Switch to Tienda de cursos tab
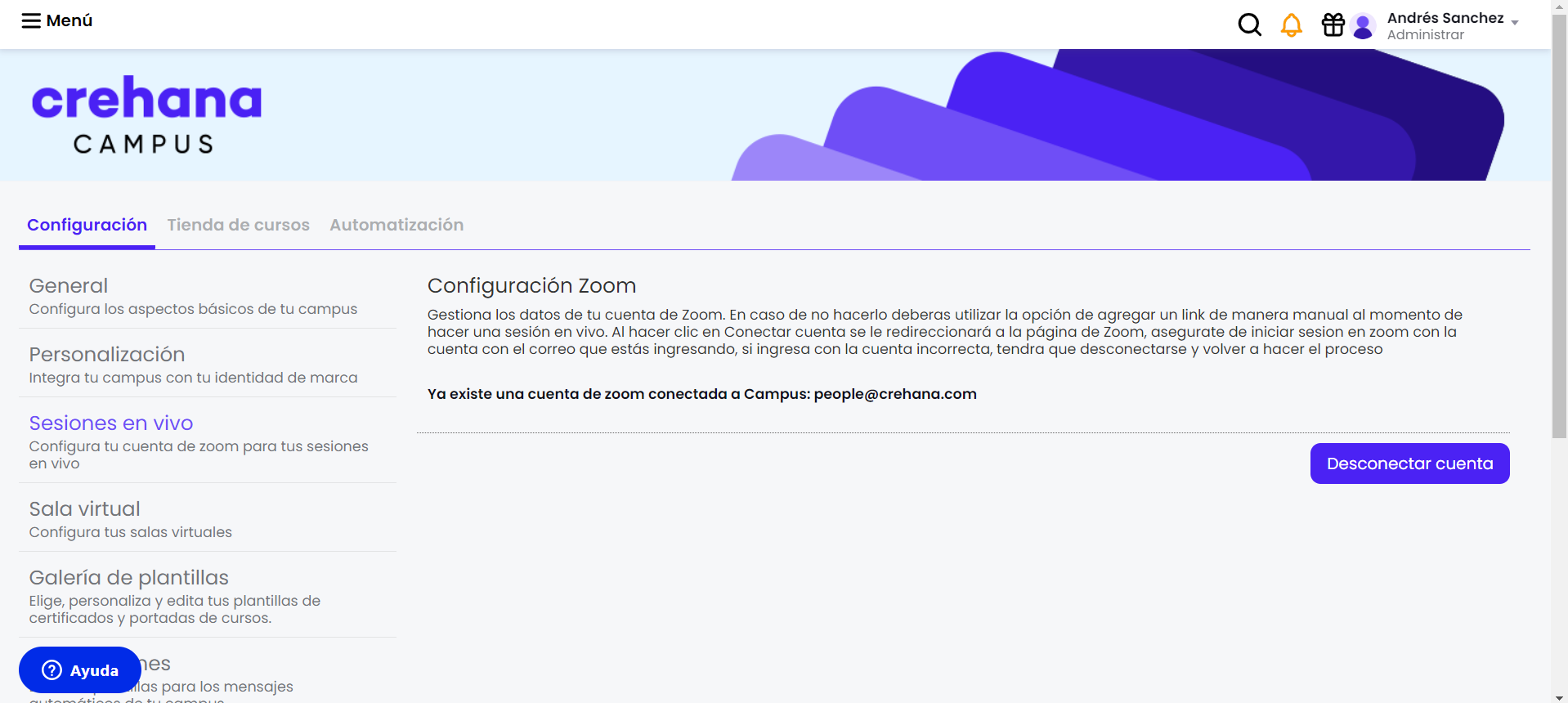The image size is (1568, 703). point(238,225)
